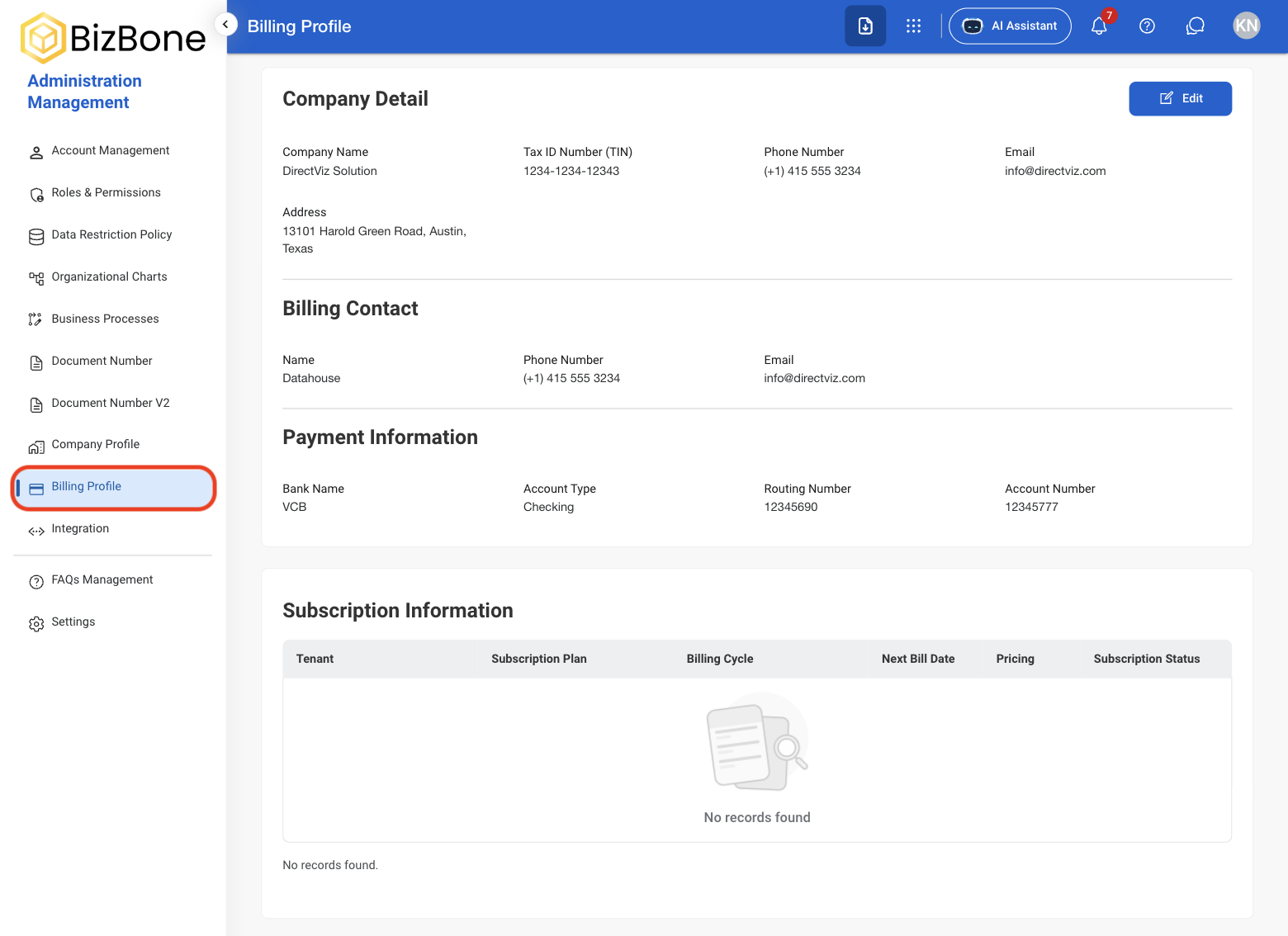Click the download document icon in the header
The width and height of the screenshot is (1288, 936).
tap(865, 26)
